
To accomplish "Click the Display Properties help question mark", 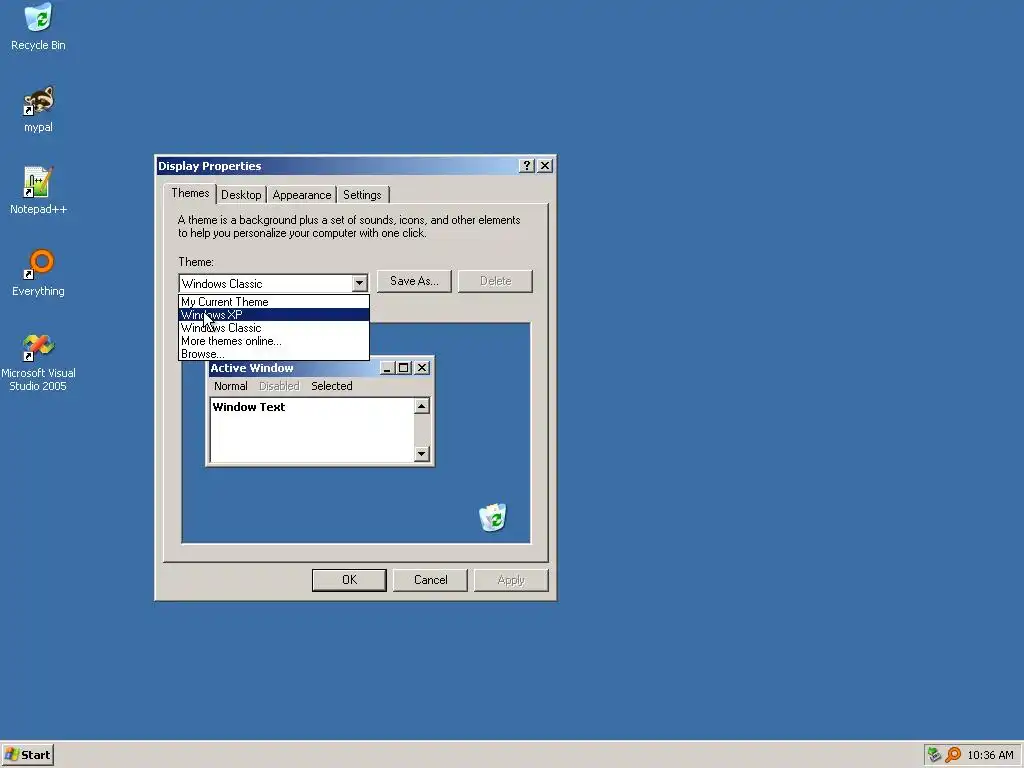I will (x=527, y=166).
